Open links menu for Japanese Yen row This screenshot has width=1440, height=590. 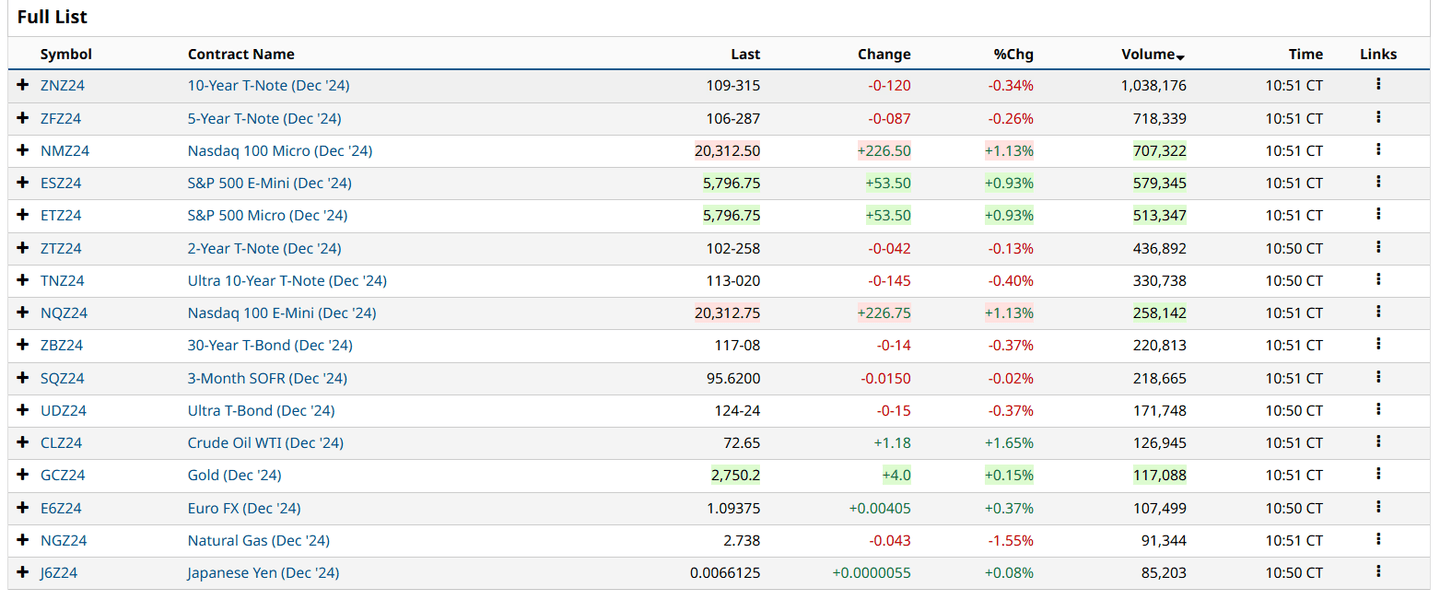coord(1378,572)
